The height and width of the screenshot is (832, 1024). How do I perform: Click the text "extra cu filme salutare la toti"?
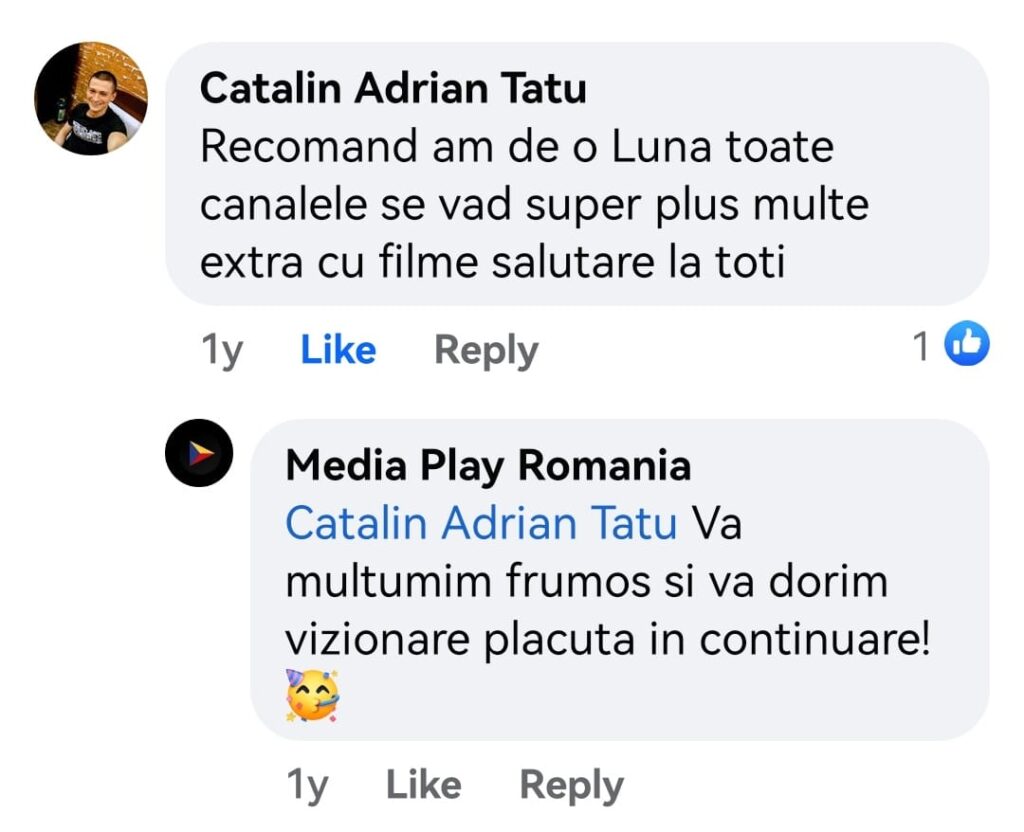tap(492, 263)
